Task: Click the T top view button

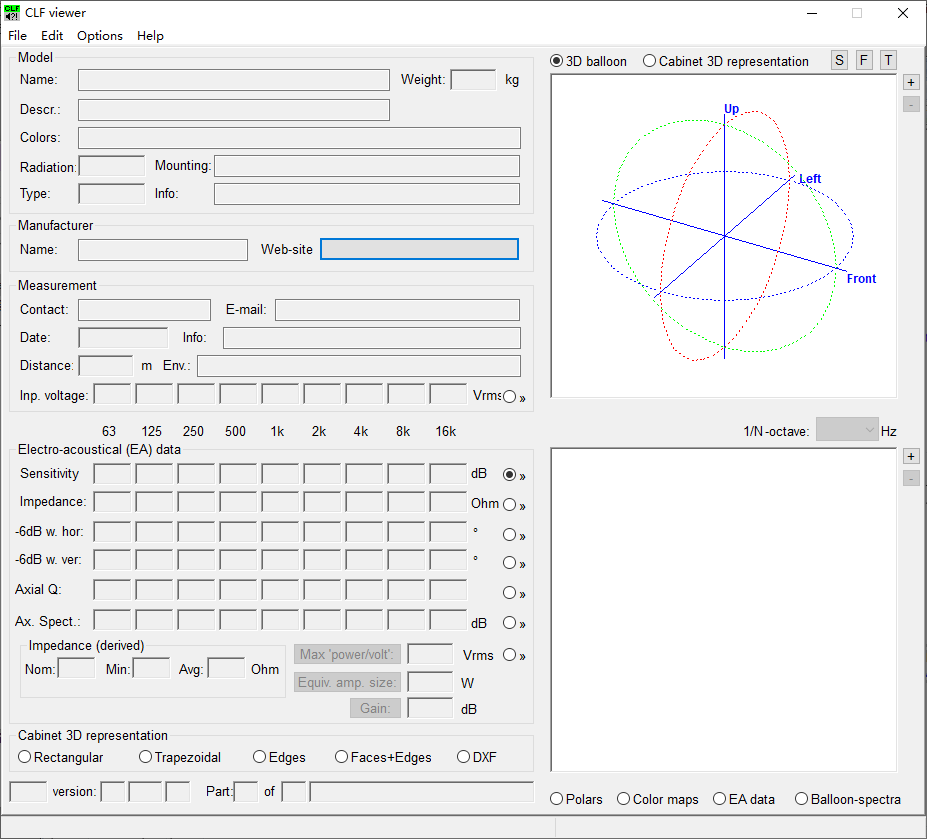Action: point(888,60)
